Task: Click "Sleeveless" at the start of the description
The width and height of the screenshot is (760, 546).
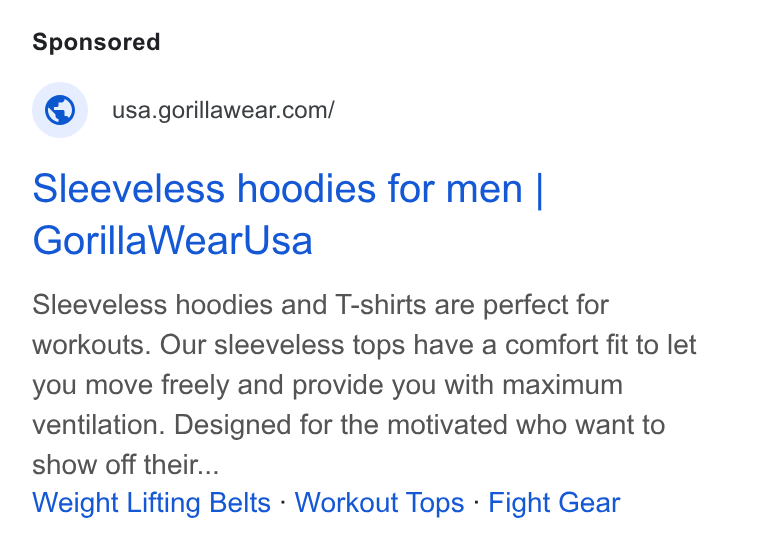Action: click(100, 305)
